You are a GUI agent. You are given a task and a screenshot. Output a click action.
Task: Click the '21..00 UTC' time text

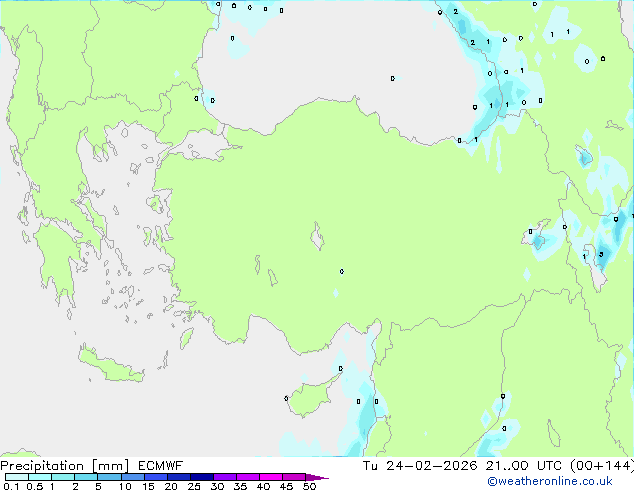pyautogui.click(x=524, y=466)
